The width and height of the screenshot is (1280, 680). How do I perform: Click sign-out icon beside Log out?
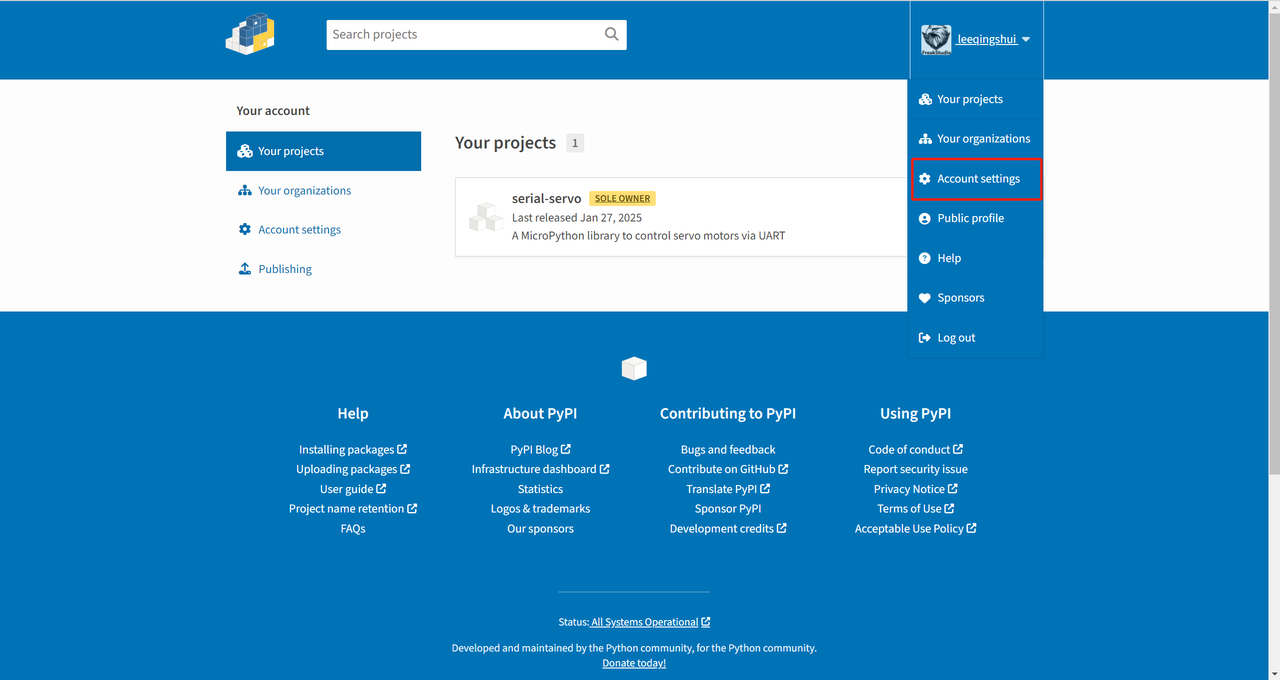[x=925, y=338]
